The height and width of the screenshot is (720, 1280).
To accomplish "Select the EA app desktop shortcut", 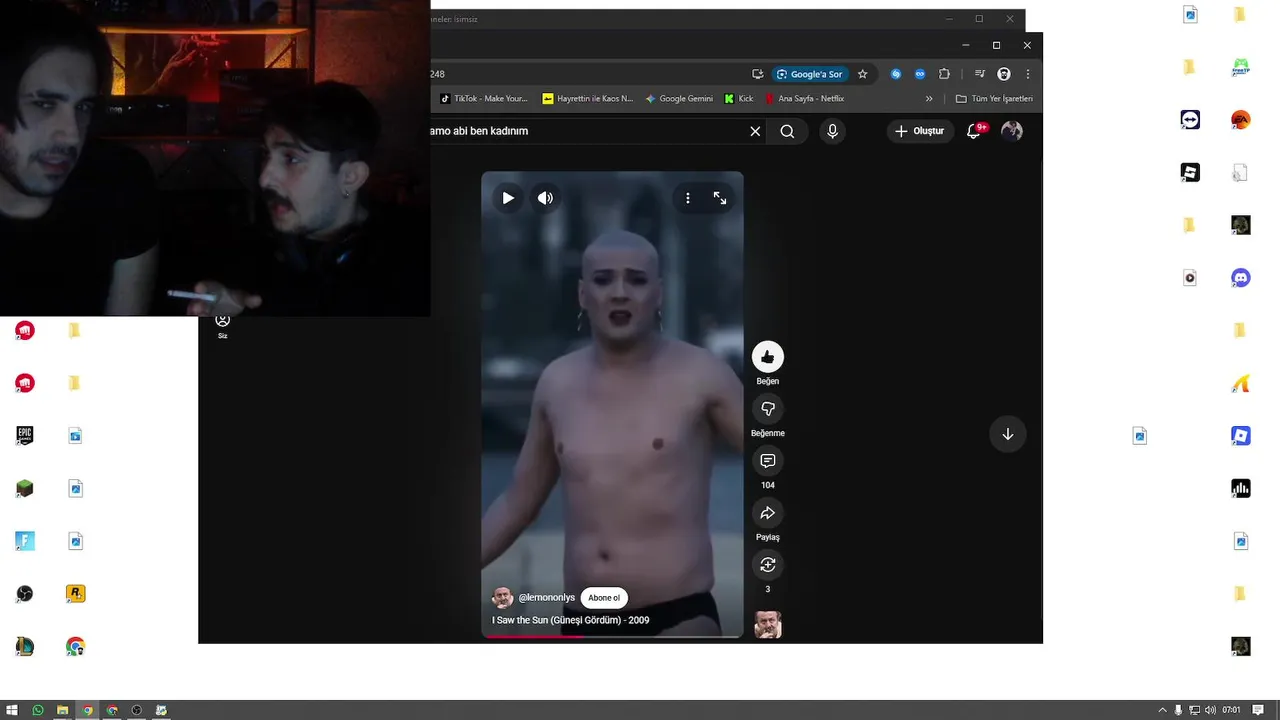I will pos(1241,120).
